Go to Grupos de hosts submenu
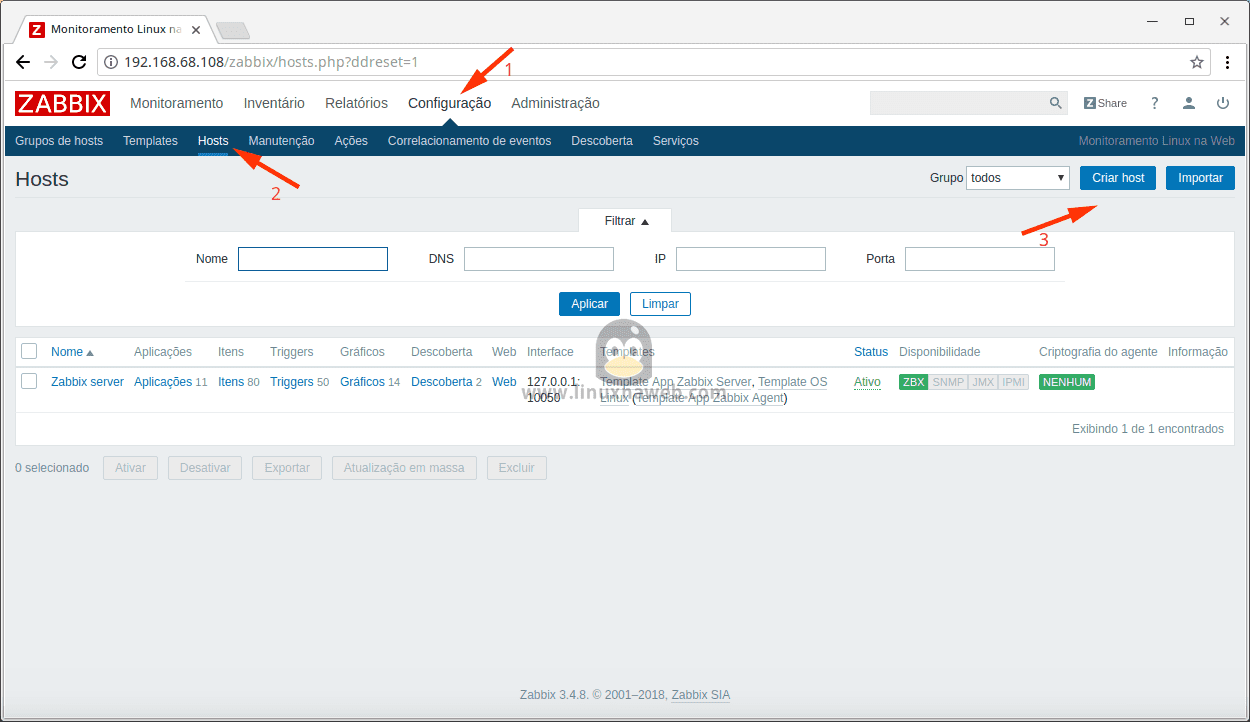Viewport: 1250px width, 722px height. pos(59,141)
